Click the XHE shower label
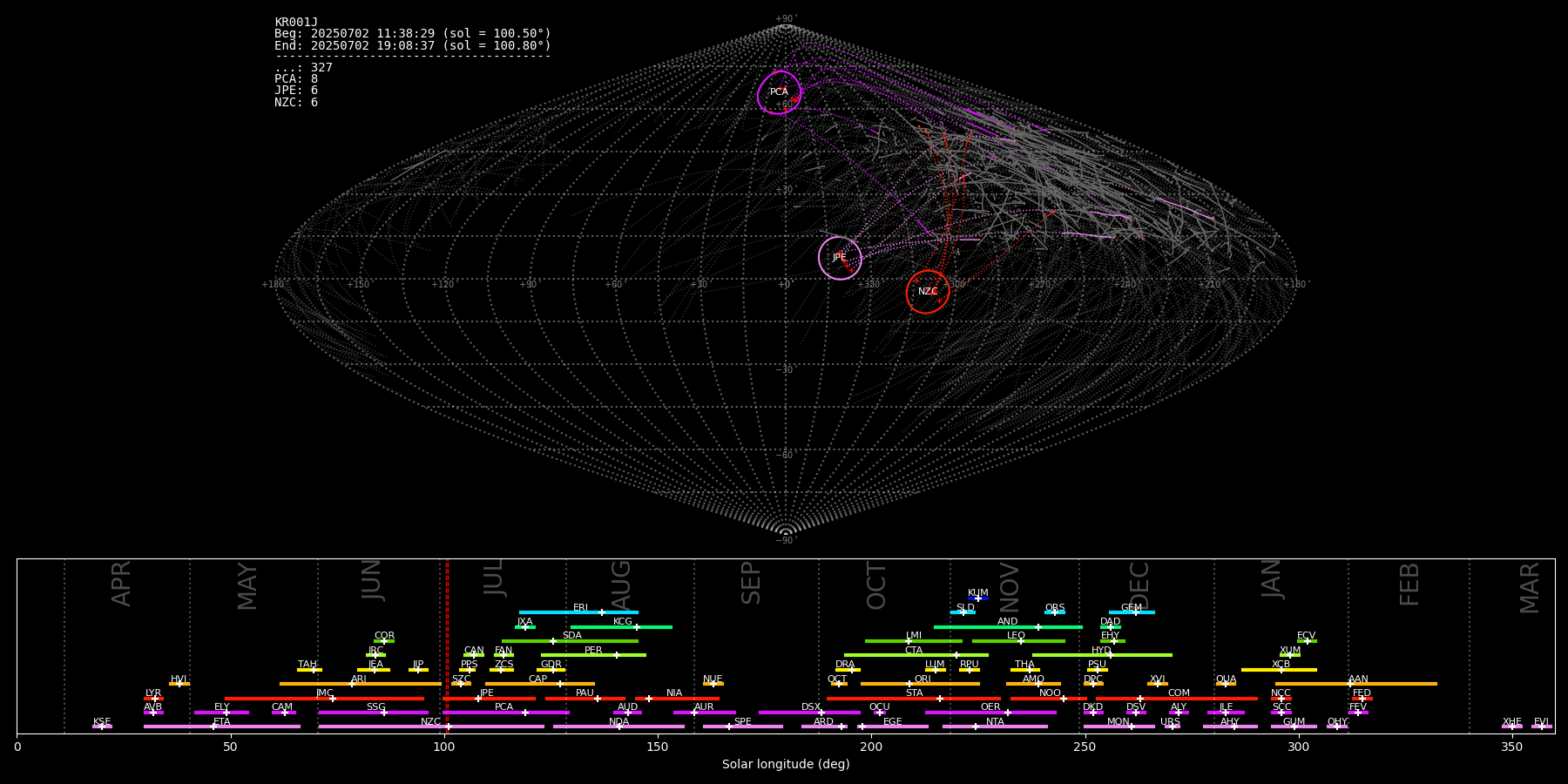 coord(1512,722)
